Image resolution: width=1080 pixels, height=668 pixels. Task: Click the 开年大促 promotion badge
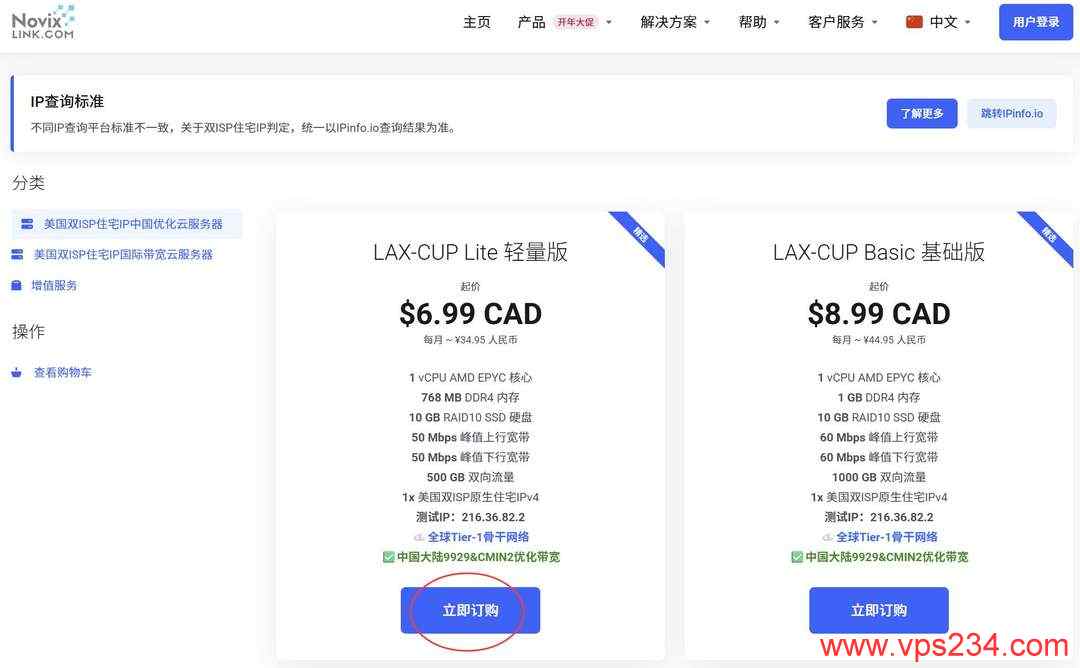coord(575,22)
